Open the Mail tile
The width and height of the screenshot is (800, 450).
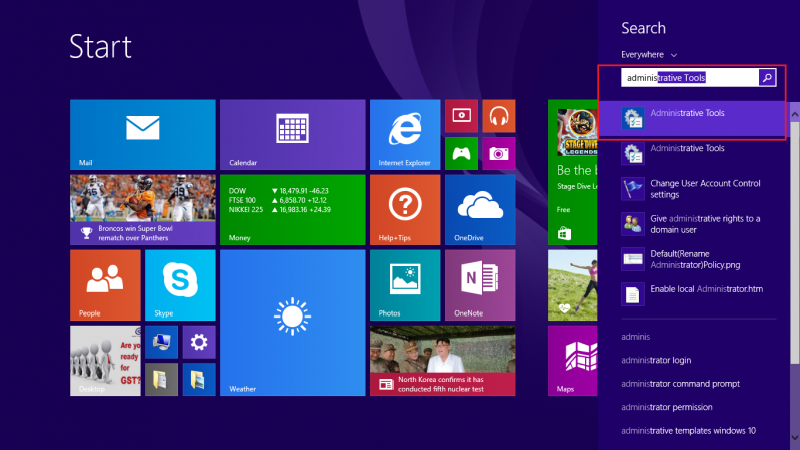tap(143, 135)
